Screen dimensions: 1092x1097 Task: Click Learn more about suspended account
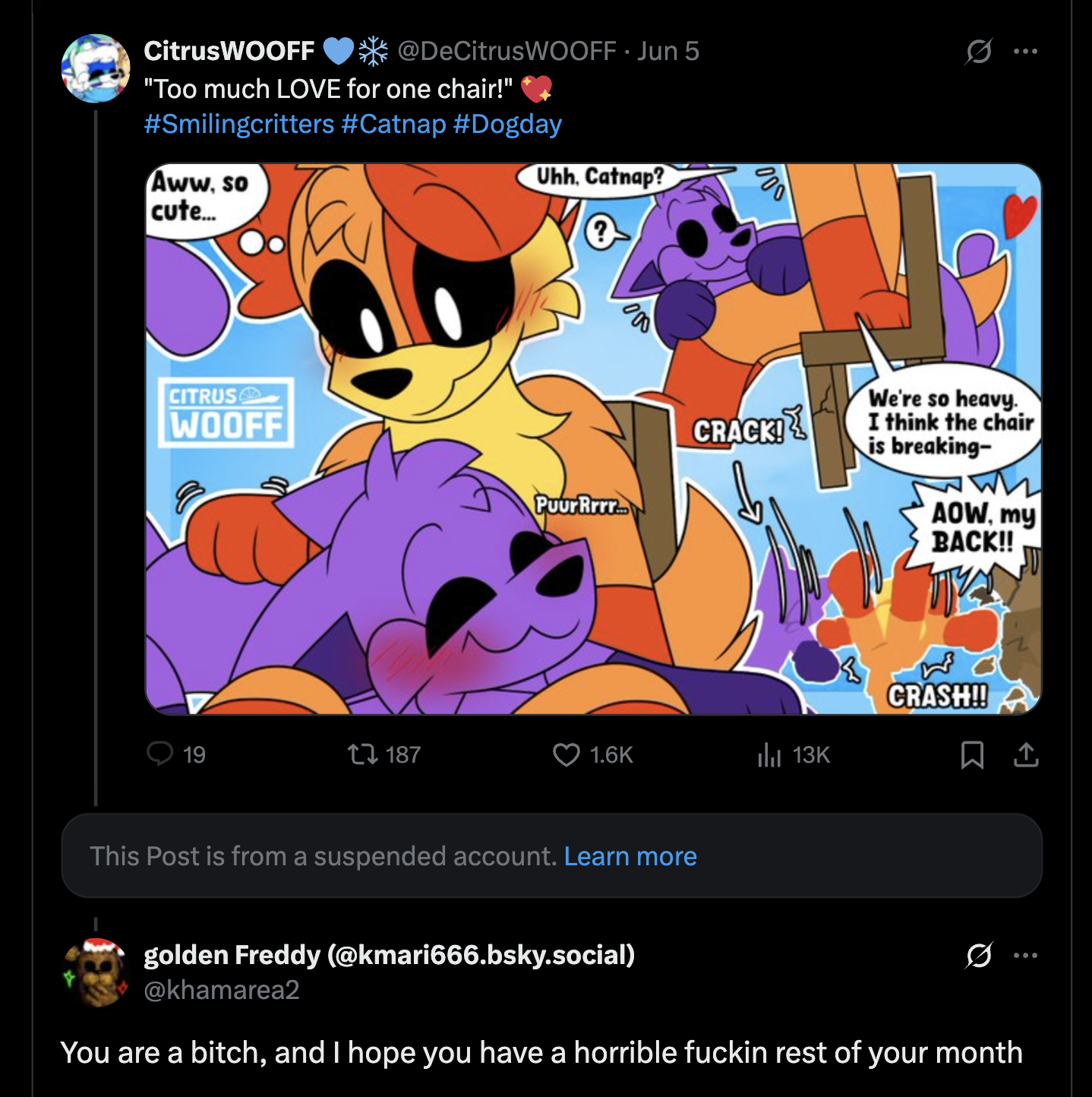point(630,856)
